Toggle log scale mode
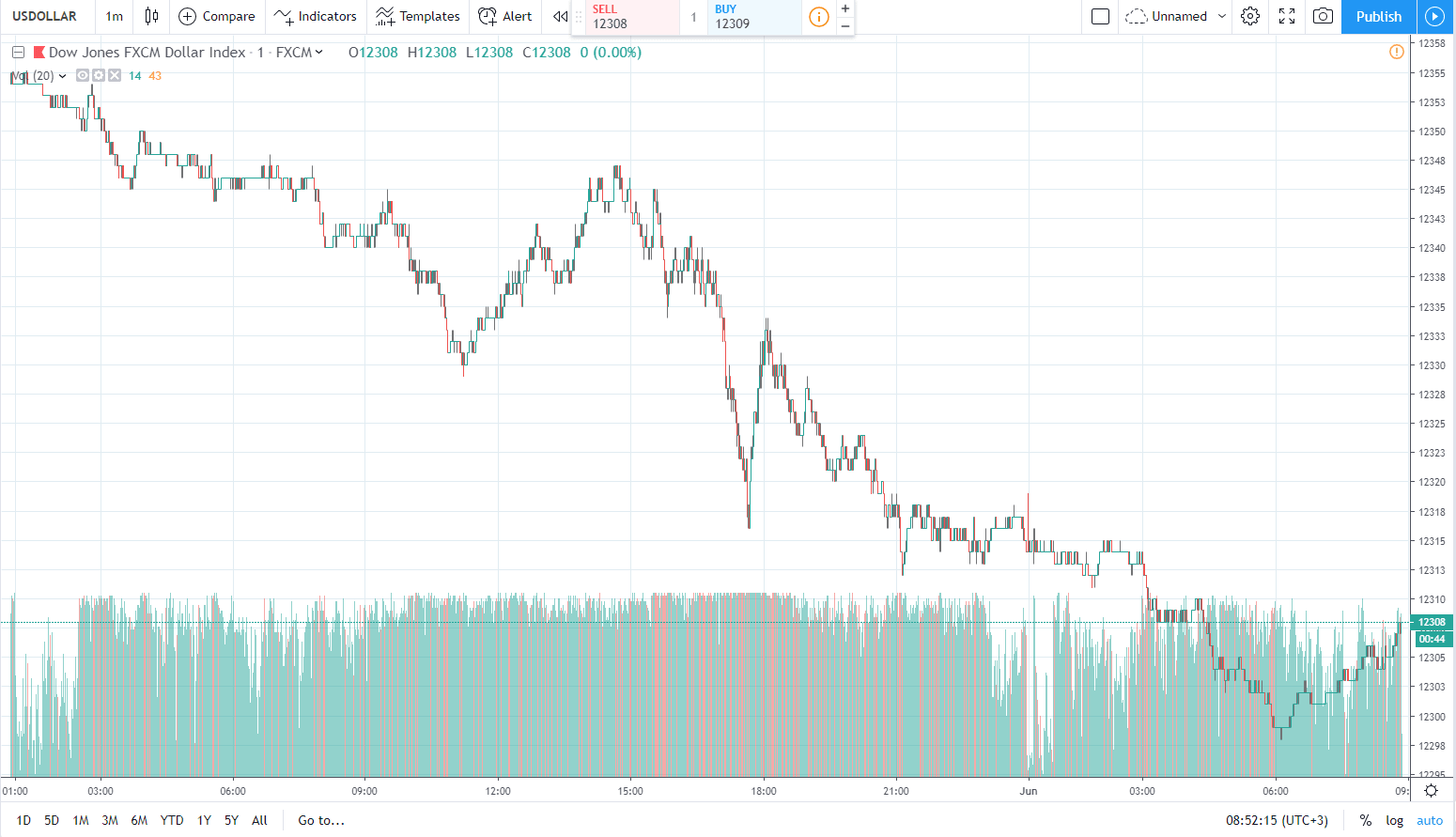1456x837 pixels. click(1395, 820)
